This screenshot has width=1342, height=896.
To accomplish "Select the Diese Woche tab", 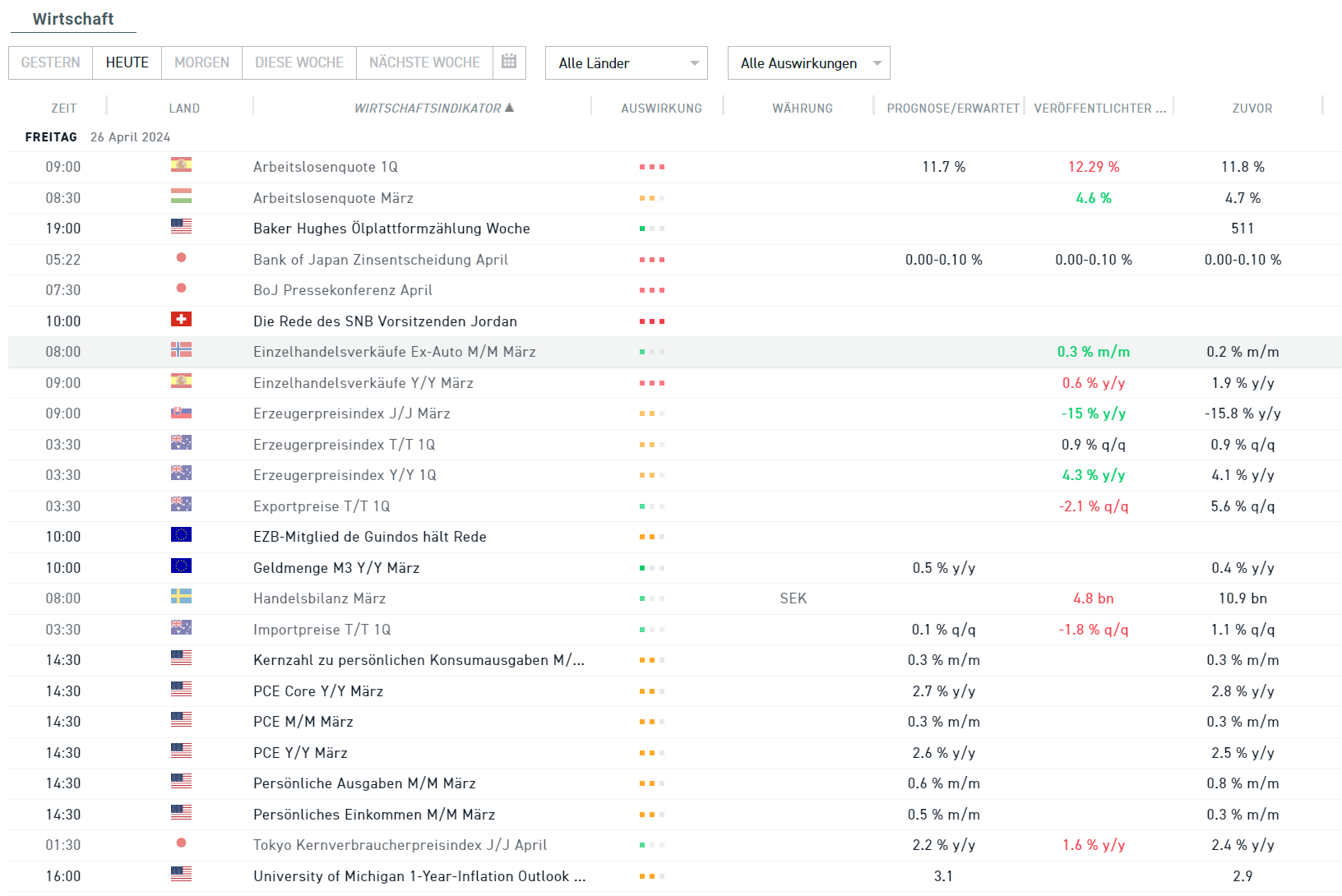I will tap(299, 62).
